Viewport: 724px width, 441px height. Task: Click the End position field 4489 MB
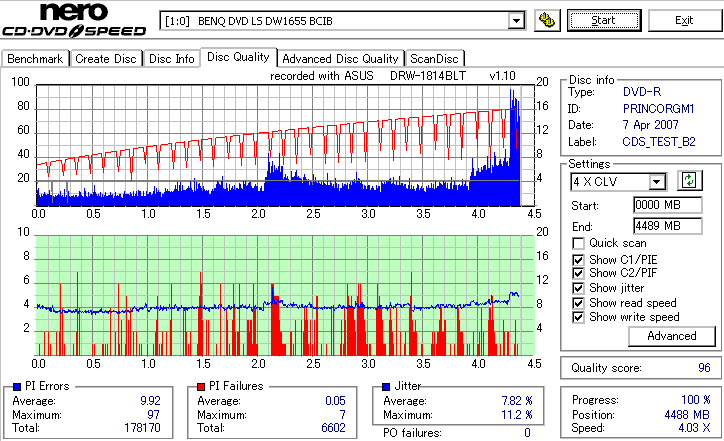668,226
